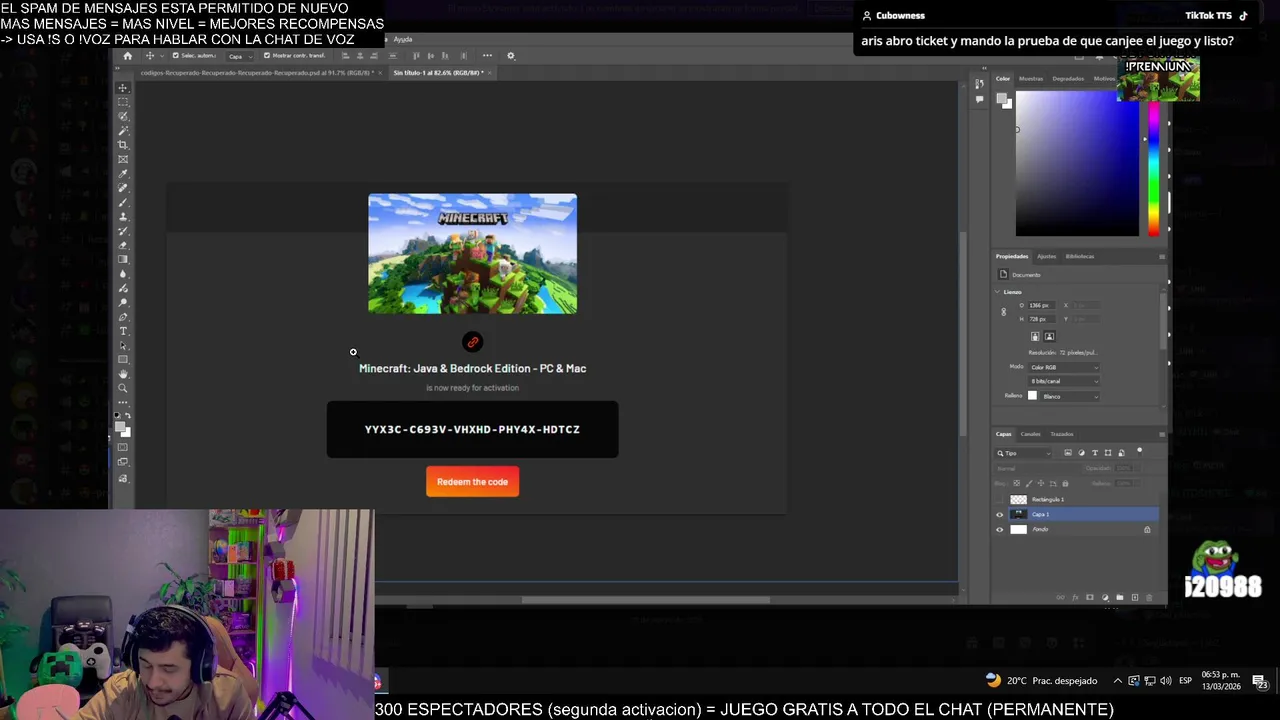The height and width of the screenshot is (720, 1280).
Task: Toggle Quick Mask mode icon
Action: click(123, 445)
